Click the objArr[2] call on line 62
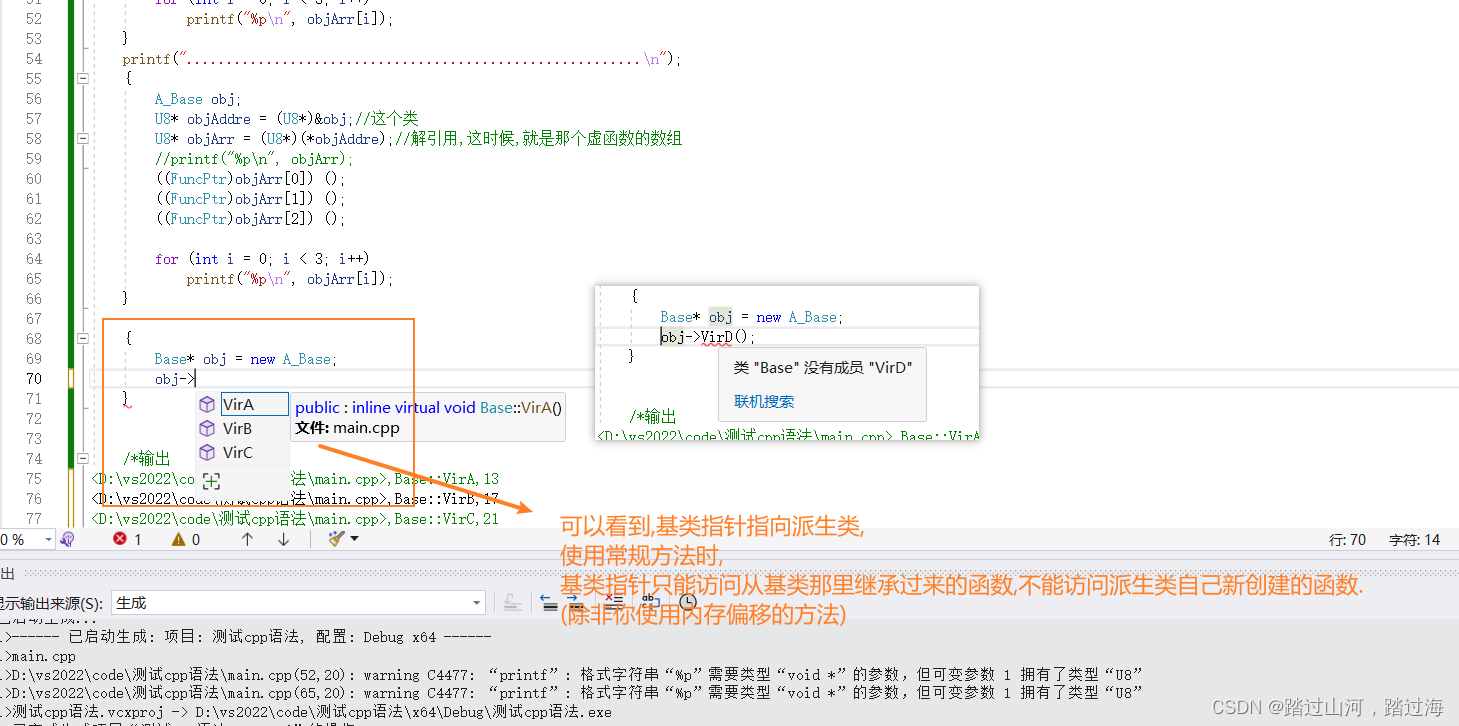The width and height of the screenshot is (1459, 726). [250, 219]
